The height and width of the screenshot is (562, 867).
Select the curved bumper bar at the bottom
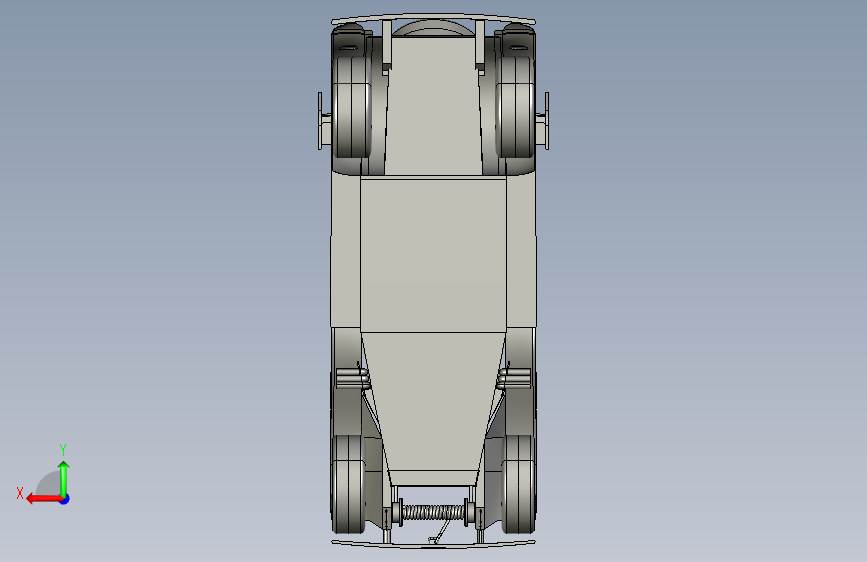tap(434, 544)
